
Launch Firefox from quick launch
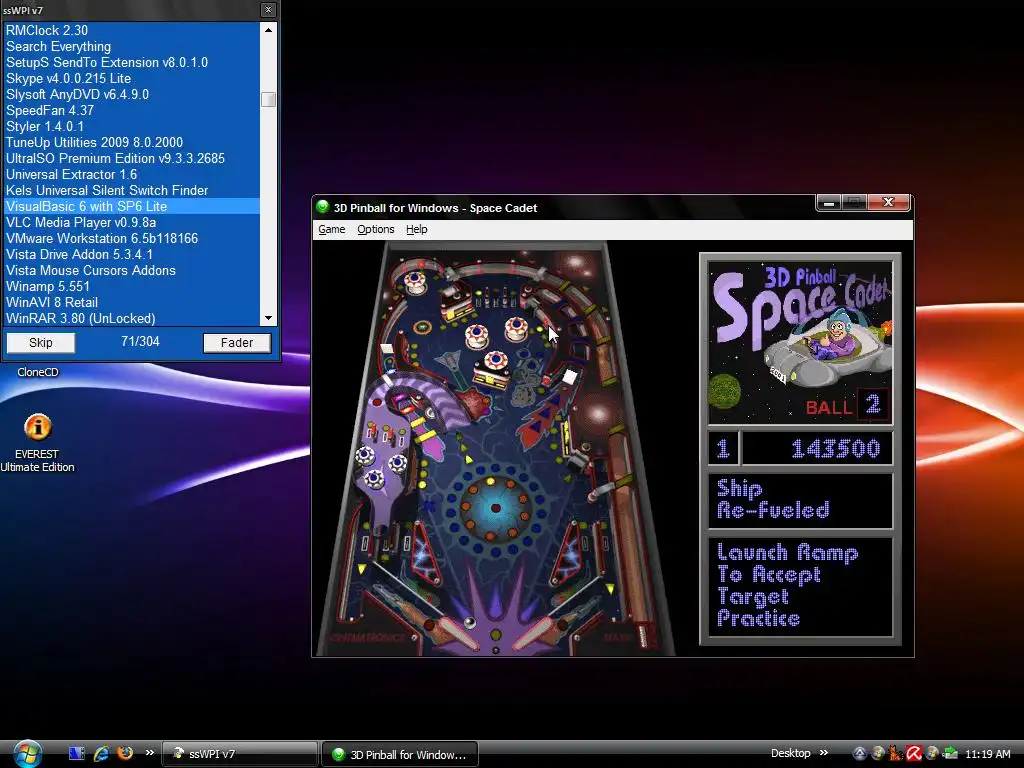click(x=125, y=754)
